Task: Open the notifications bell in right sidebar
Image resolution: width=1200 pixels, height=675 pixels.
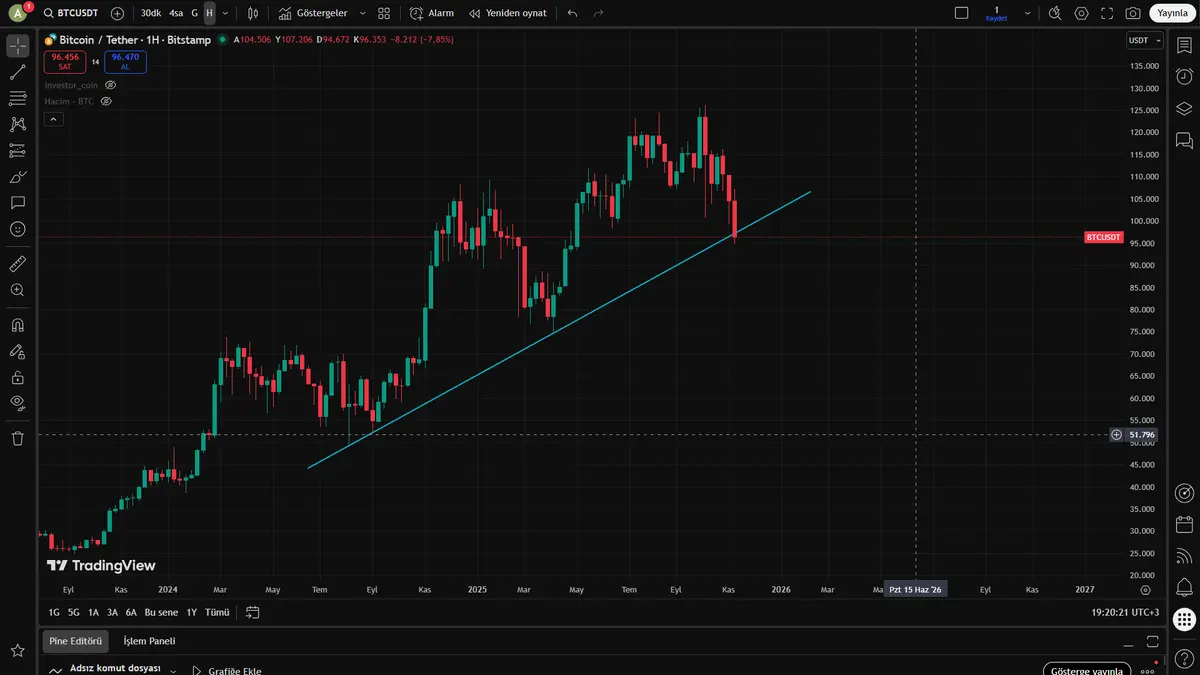Action: tap(1184, 586)
